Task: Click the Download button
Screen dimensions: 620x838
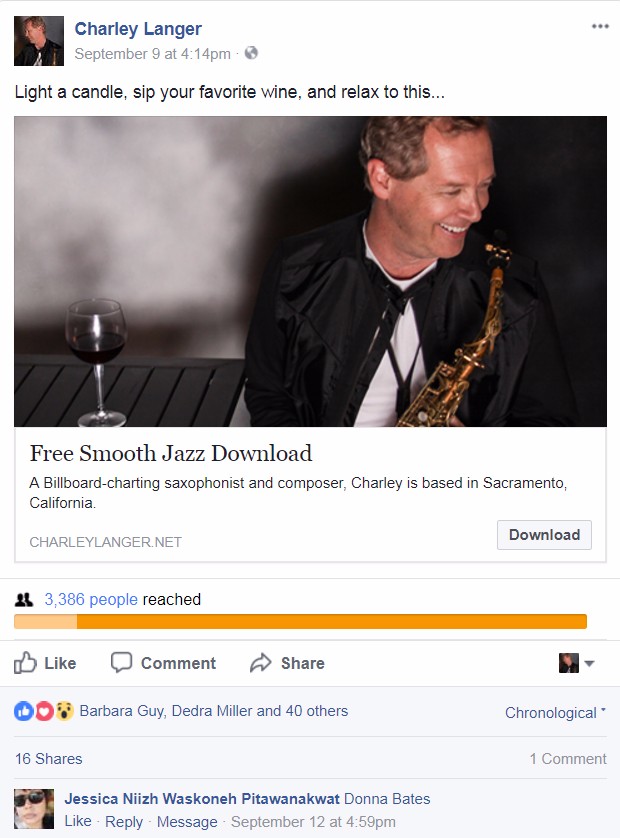Action: (x=544, y=535)
